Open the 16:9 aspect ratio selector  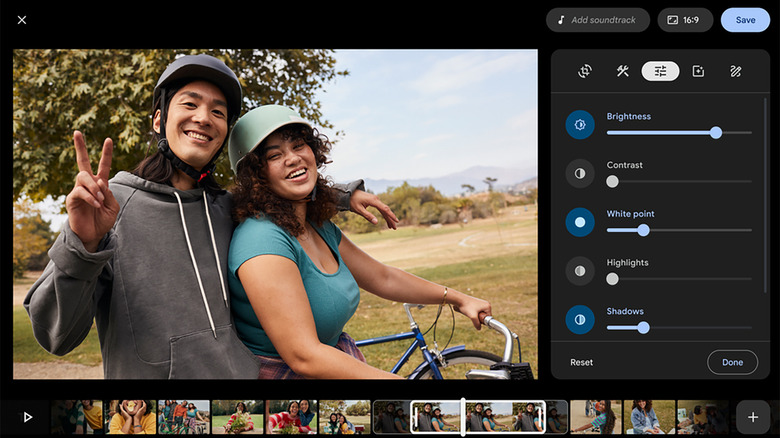(685, 20)
